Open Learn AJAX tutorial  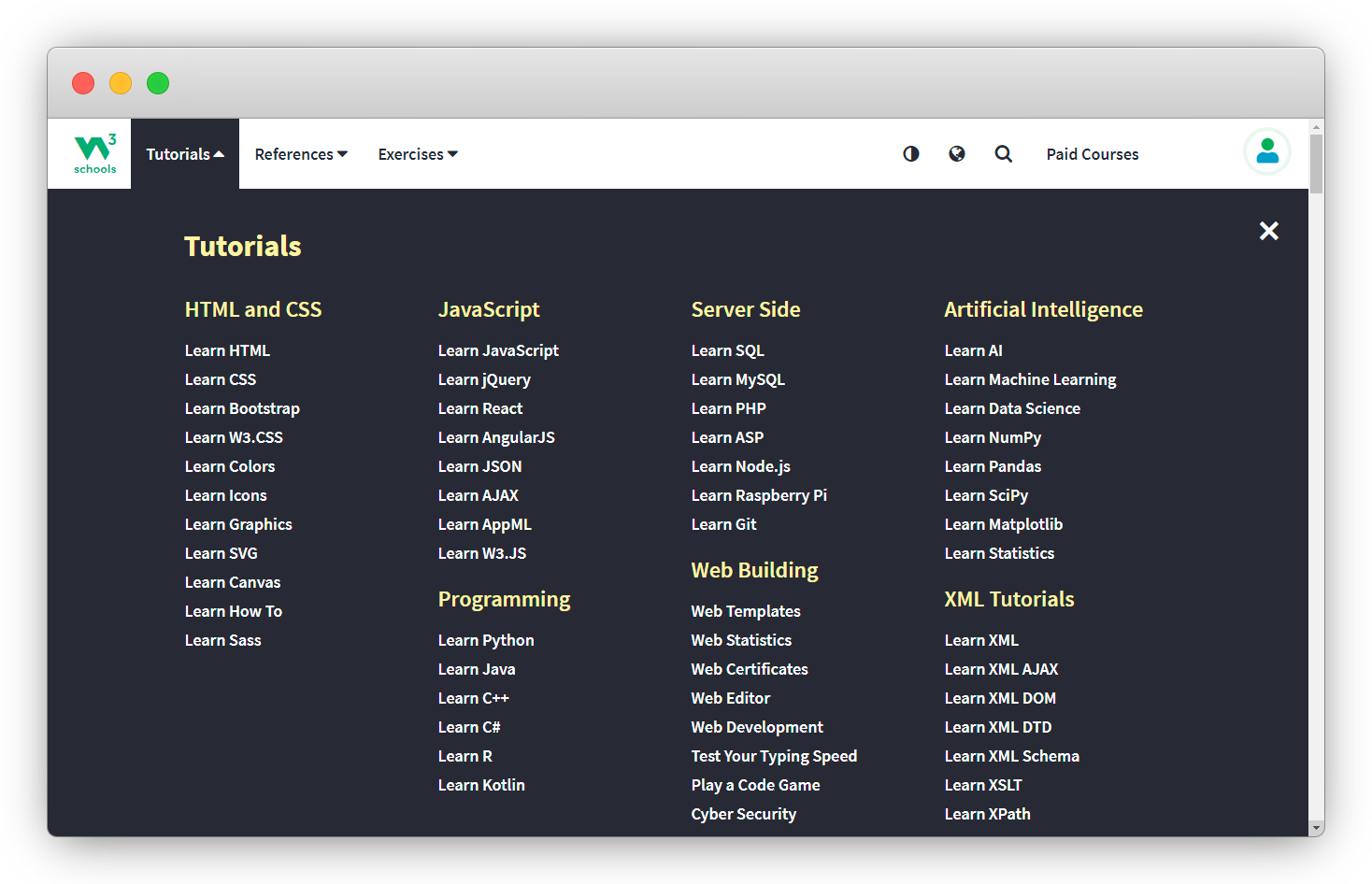tap(479, 495)
